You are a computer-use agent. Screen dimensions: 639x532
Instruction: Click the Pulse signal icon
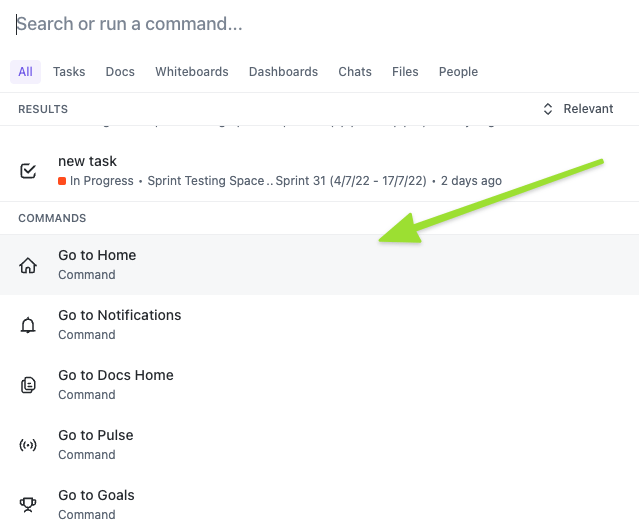tap(28, 445)
